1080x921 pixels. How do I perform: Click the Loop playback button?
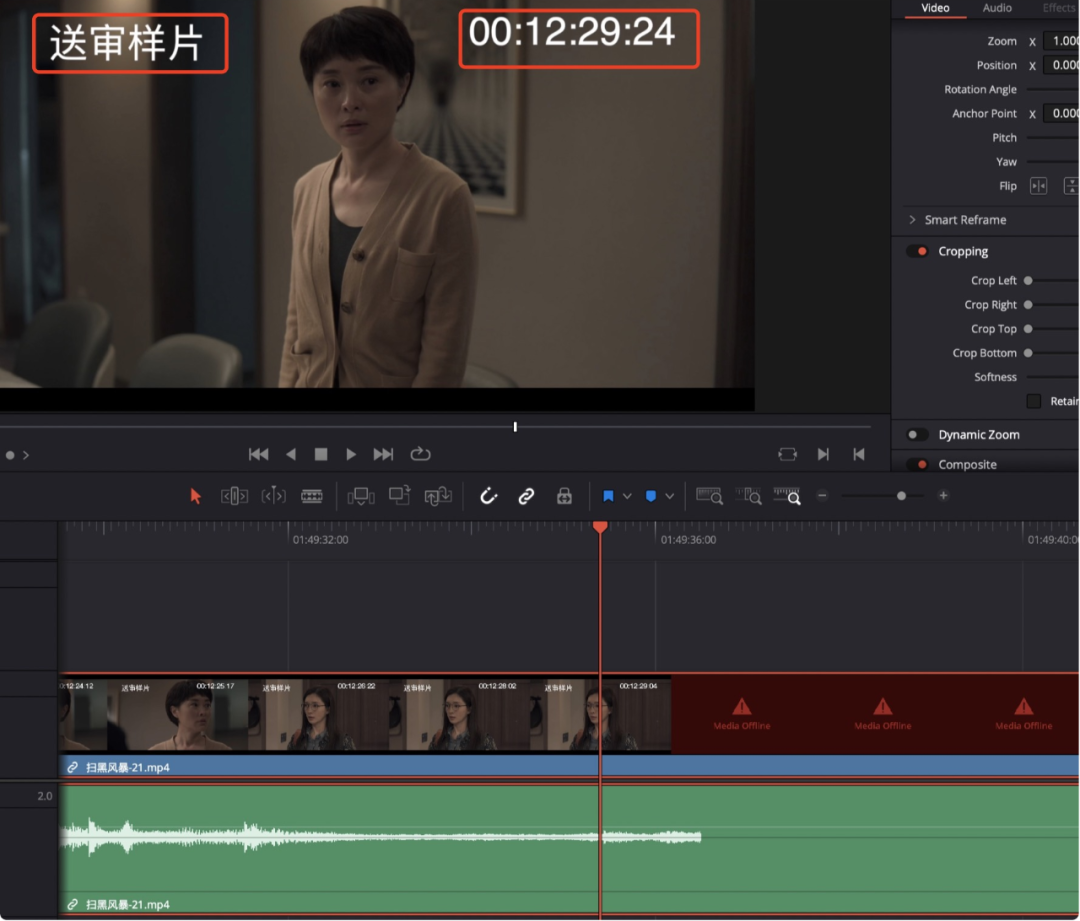coord(420,454)
